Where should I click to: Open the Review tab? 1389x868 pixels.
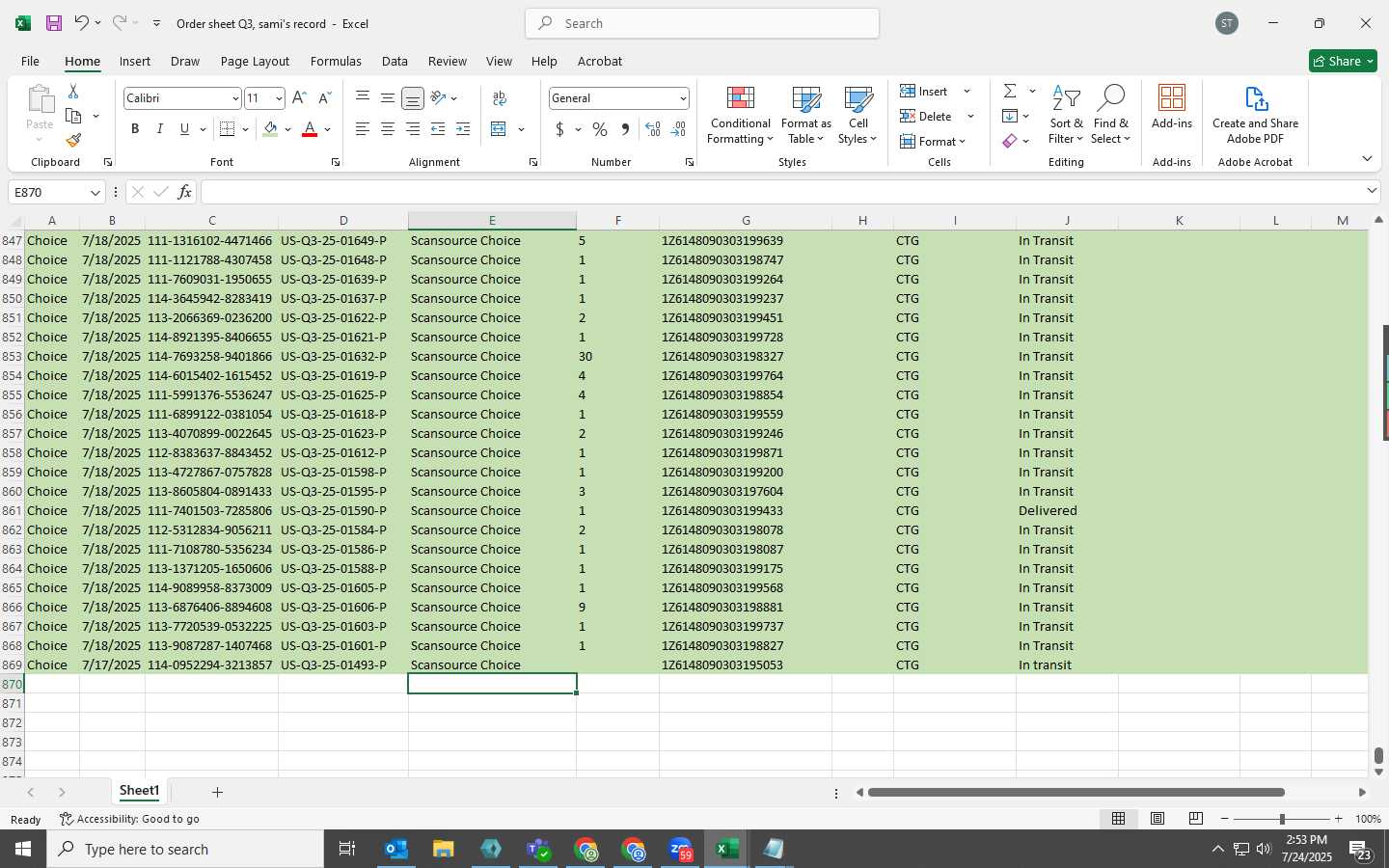click(448, 61)
